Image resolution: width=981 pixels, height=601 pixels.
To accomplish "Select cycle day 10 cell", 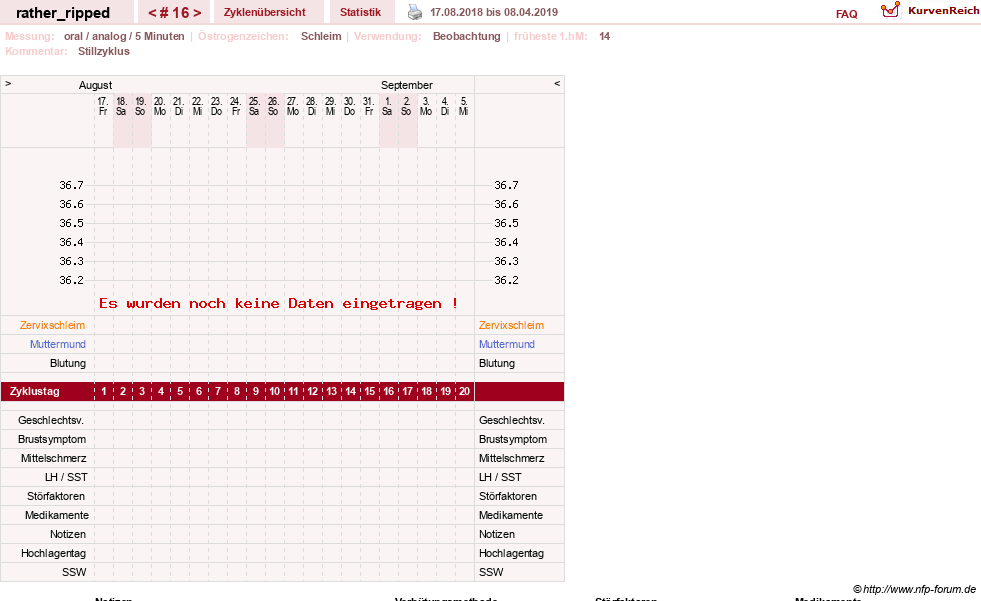I will tap(275, 391).
